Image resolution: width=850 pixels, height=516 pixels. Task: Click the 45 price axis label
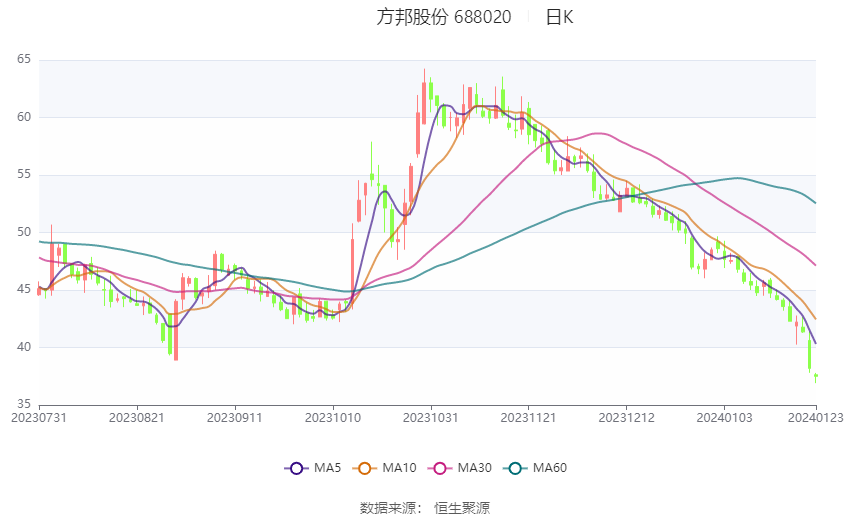pyautogui.click(x=24, y=289)
